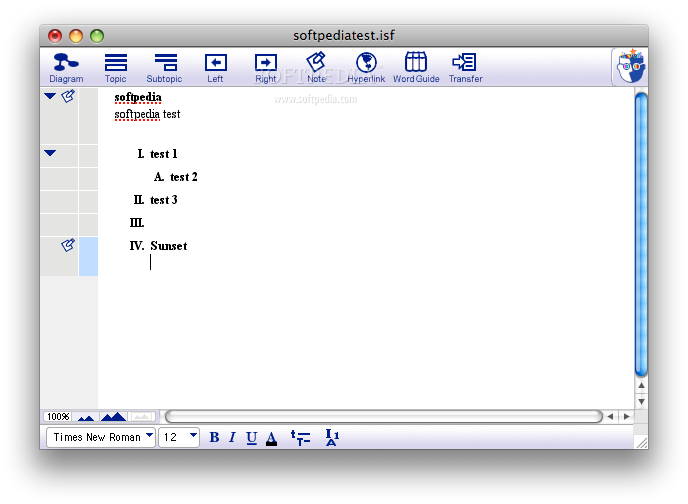Close the softpediatest.isf window

coord(55,36)
